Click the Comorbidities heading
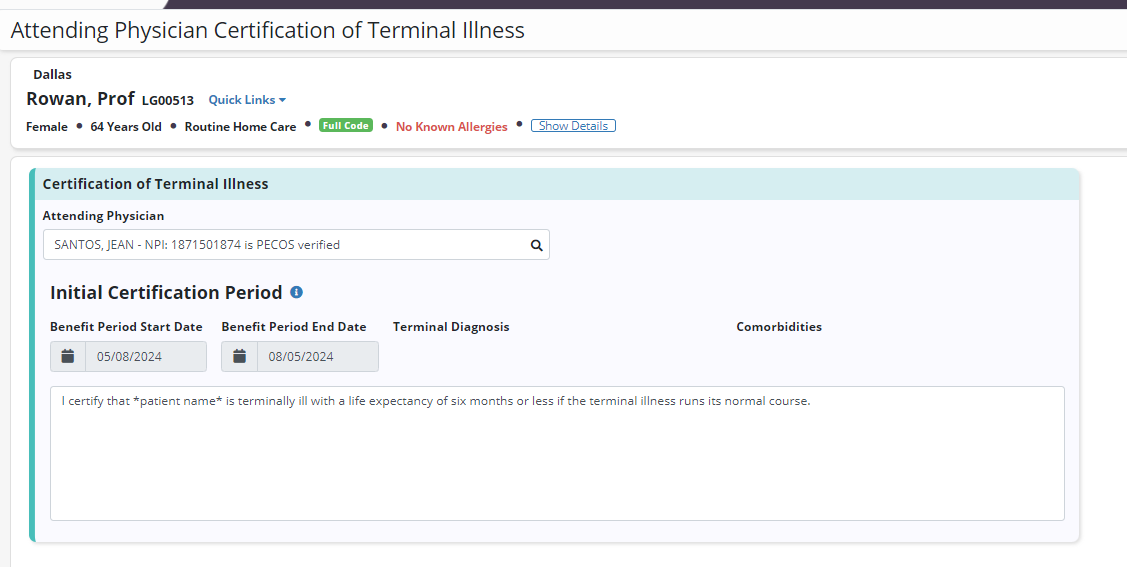Screen dimensions: 1127x567 click(779, 327)
